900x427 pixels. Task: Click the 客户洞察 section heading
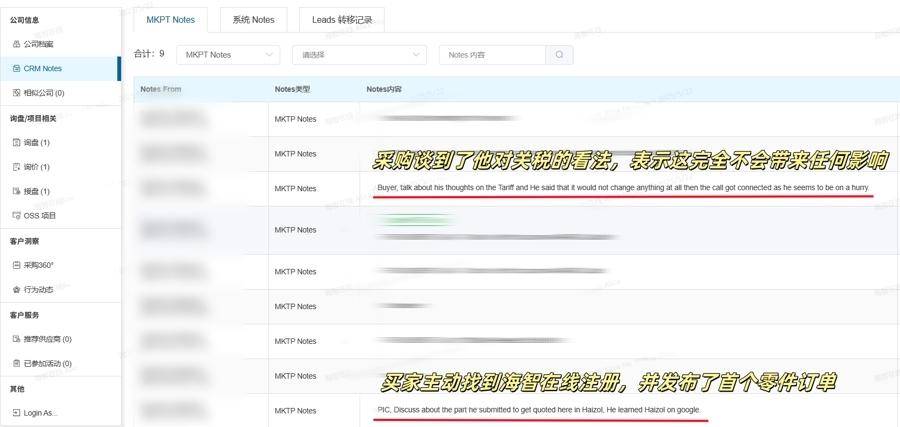point(24,241)
